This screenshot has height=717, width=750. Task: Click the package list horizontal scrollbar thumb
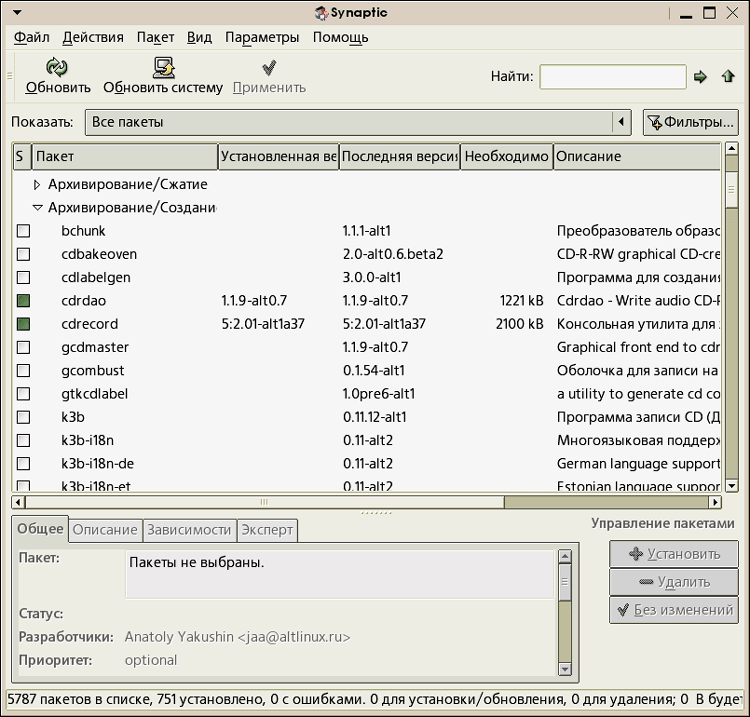tap(265, 502)
